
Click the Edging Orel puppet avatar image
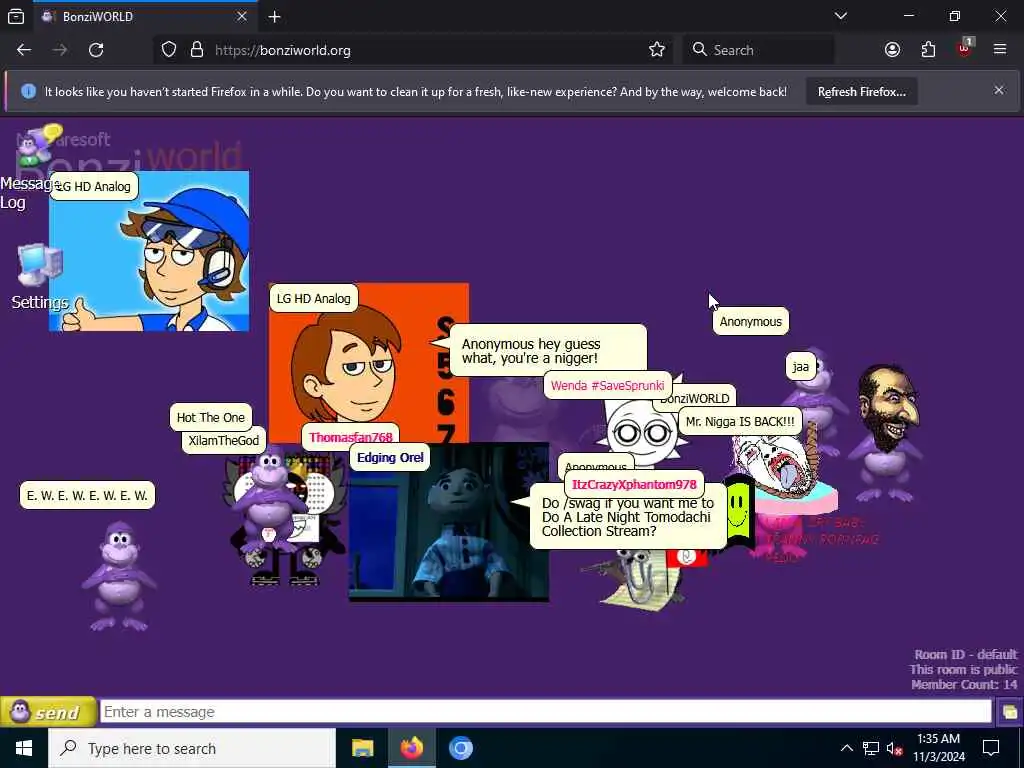point(449,522)
